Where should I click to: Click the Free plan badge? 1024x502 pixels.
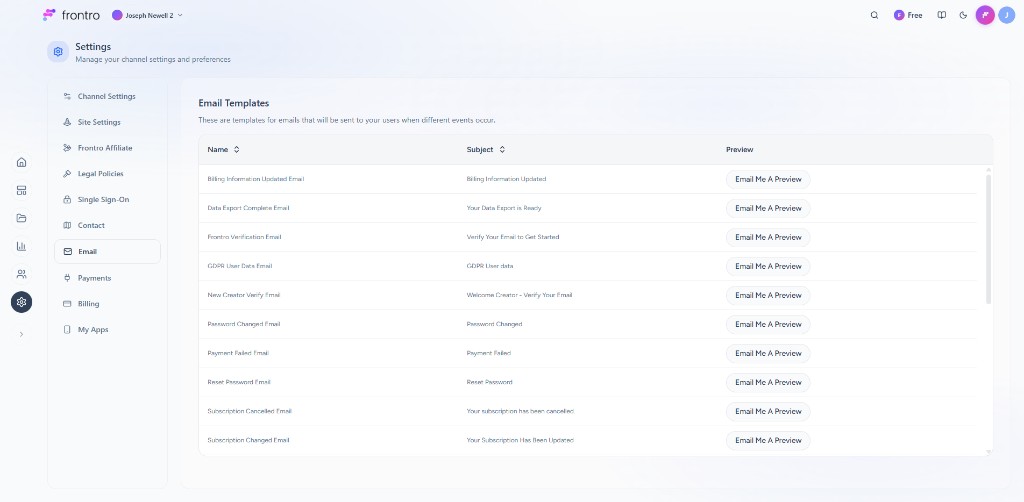point(908,15)
